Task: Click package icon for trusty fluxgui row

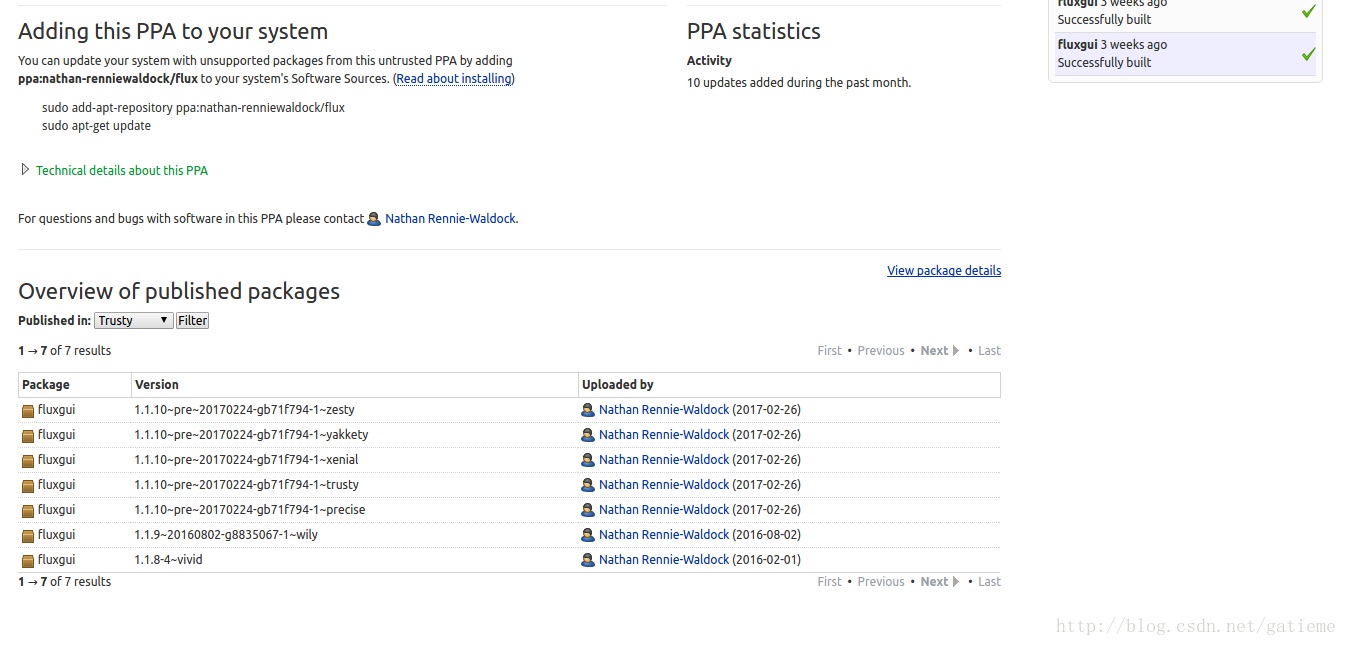Action: pyautogui.click(x=28, y=486)
